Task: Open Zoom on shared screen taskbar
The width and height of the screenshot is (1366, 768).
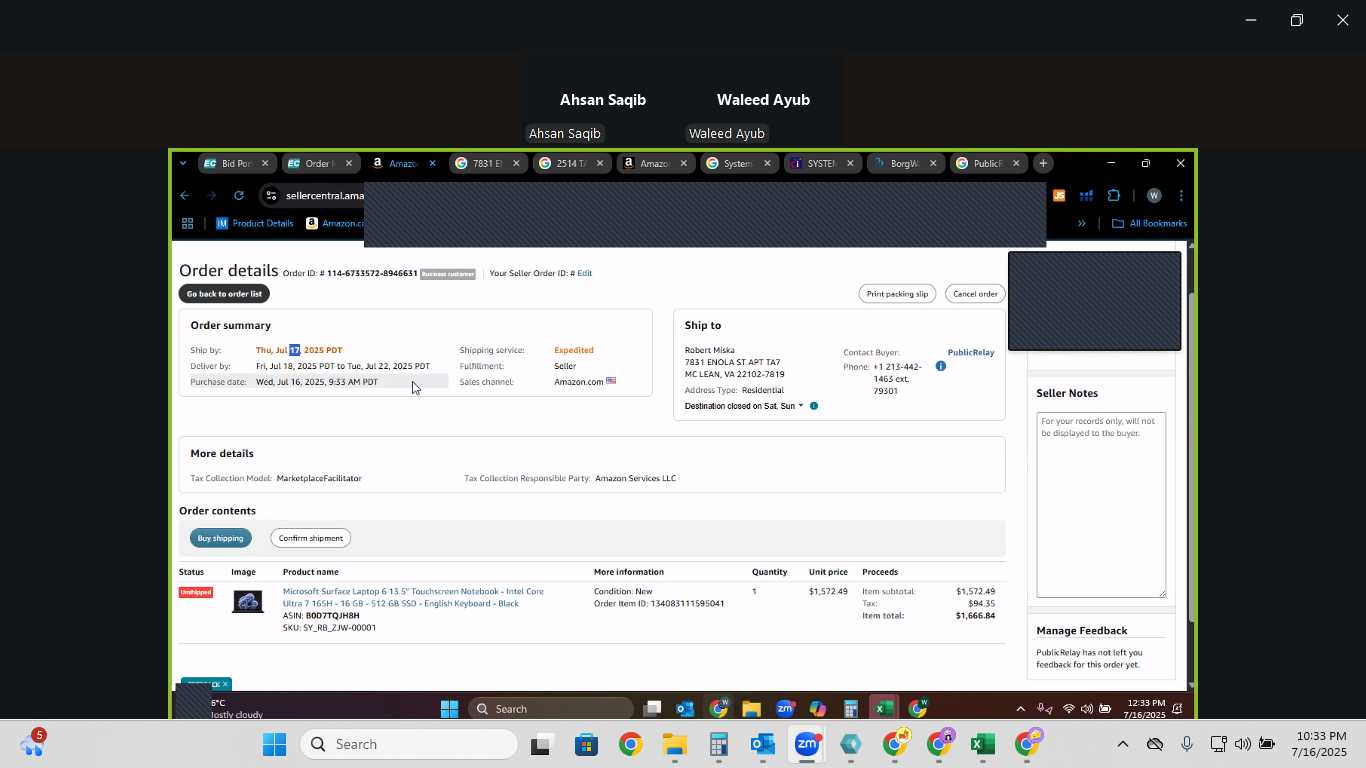Action: coord(785,709)
